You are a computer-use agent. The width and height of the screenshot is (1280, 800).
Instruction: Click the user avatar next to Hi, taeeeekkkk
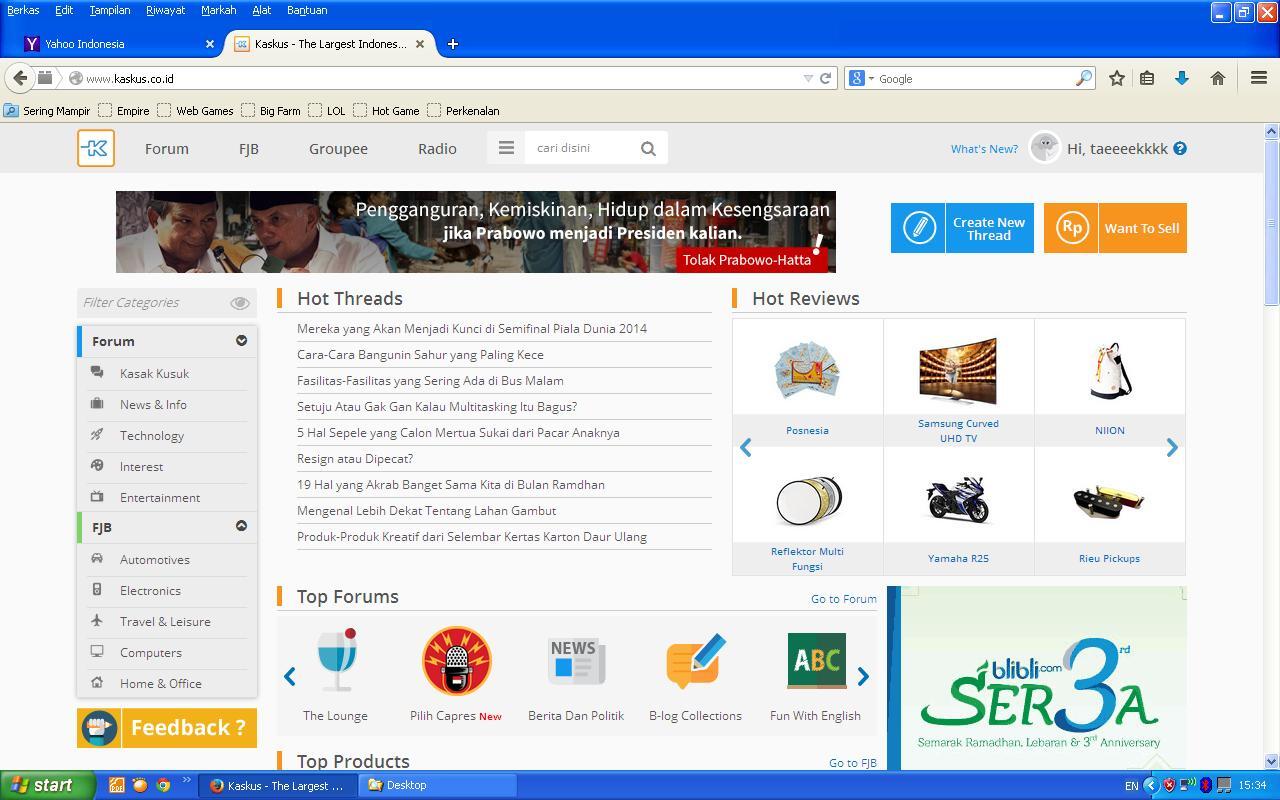point(1045,148)
